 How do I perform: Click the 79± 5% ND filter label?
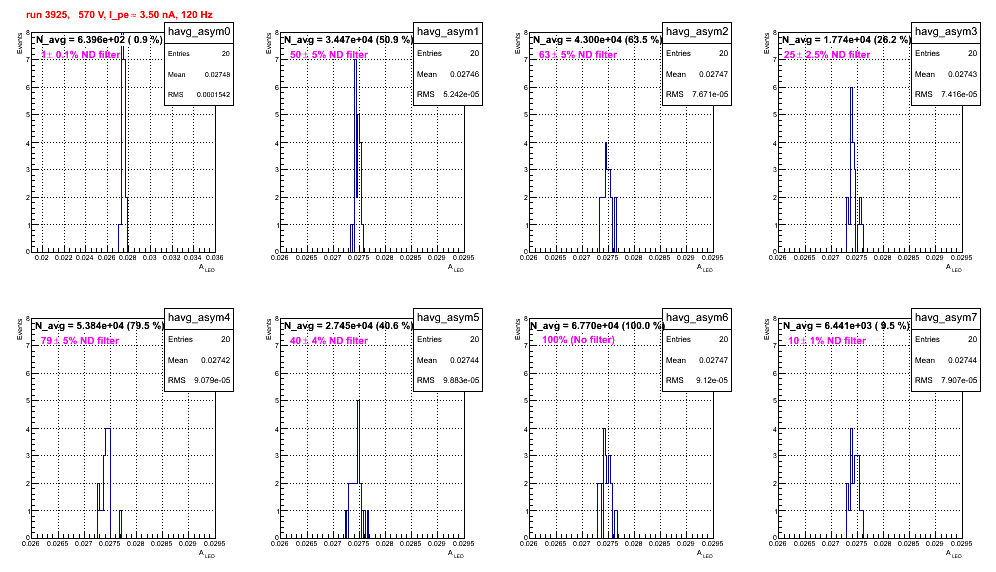pos(80,341)
